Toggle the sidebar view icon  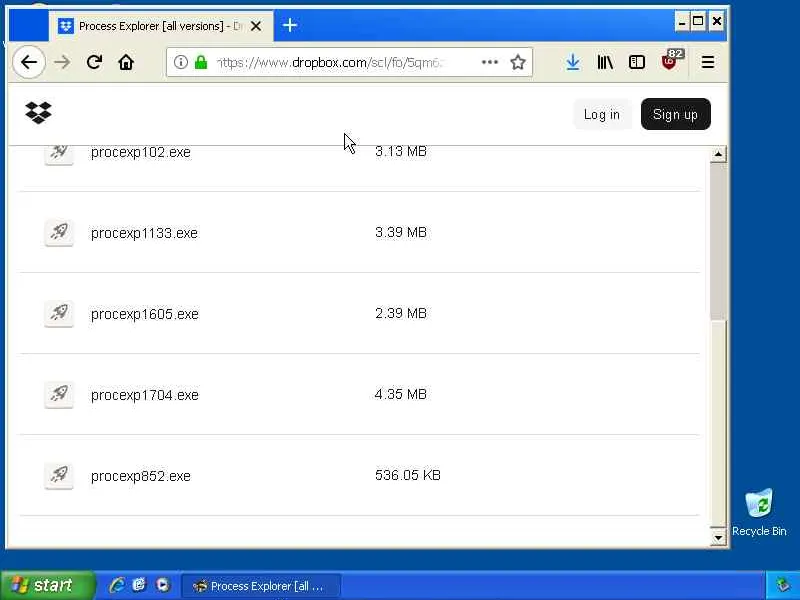(x=637, y=62)
